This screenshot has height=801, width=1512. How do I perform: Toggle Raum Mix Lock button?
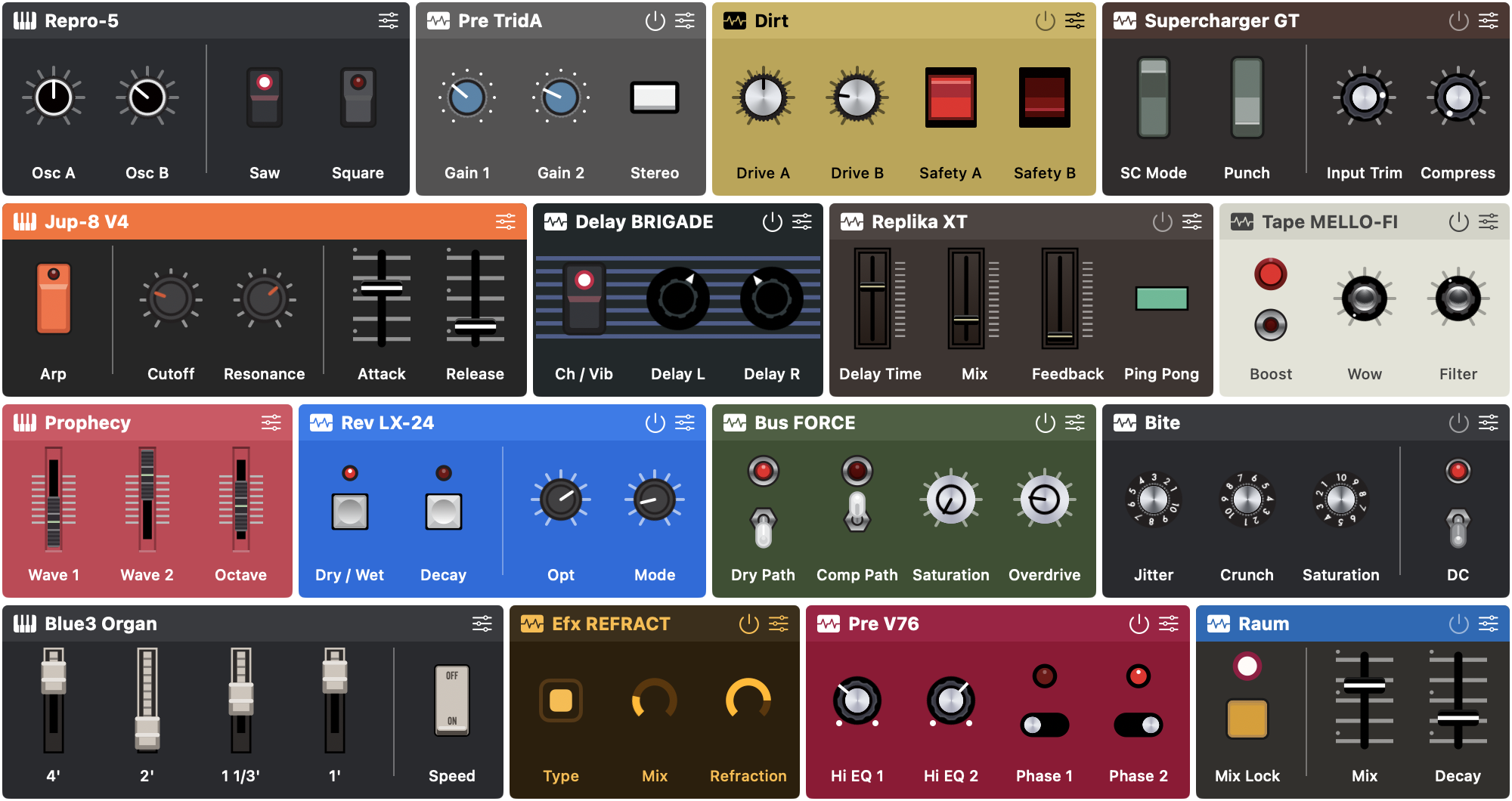click(x=1247, y=719)
